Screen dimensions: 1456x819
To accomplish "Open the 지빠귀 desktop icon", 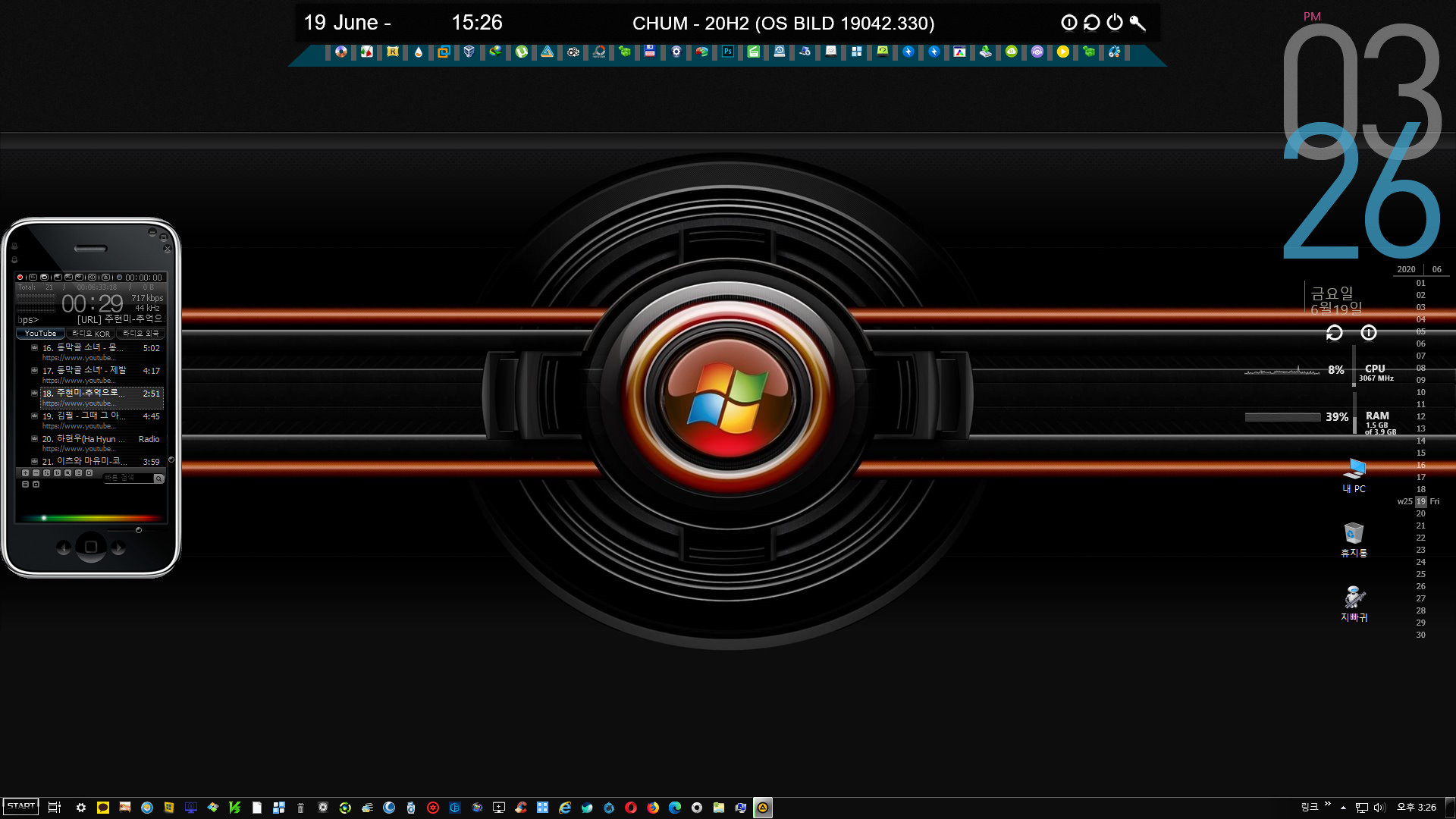I will 1354,604.
